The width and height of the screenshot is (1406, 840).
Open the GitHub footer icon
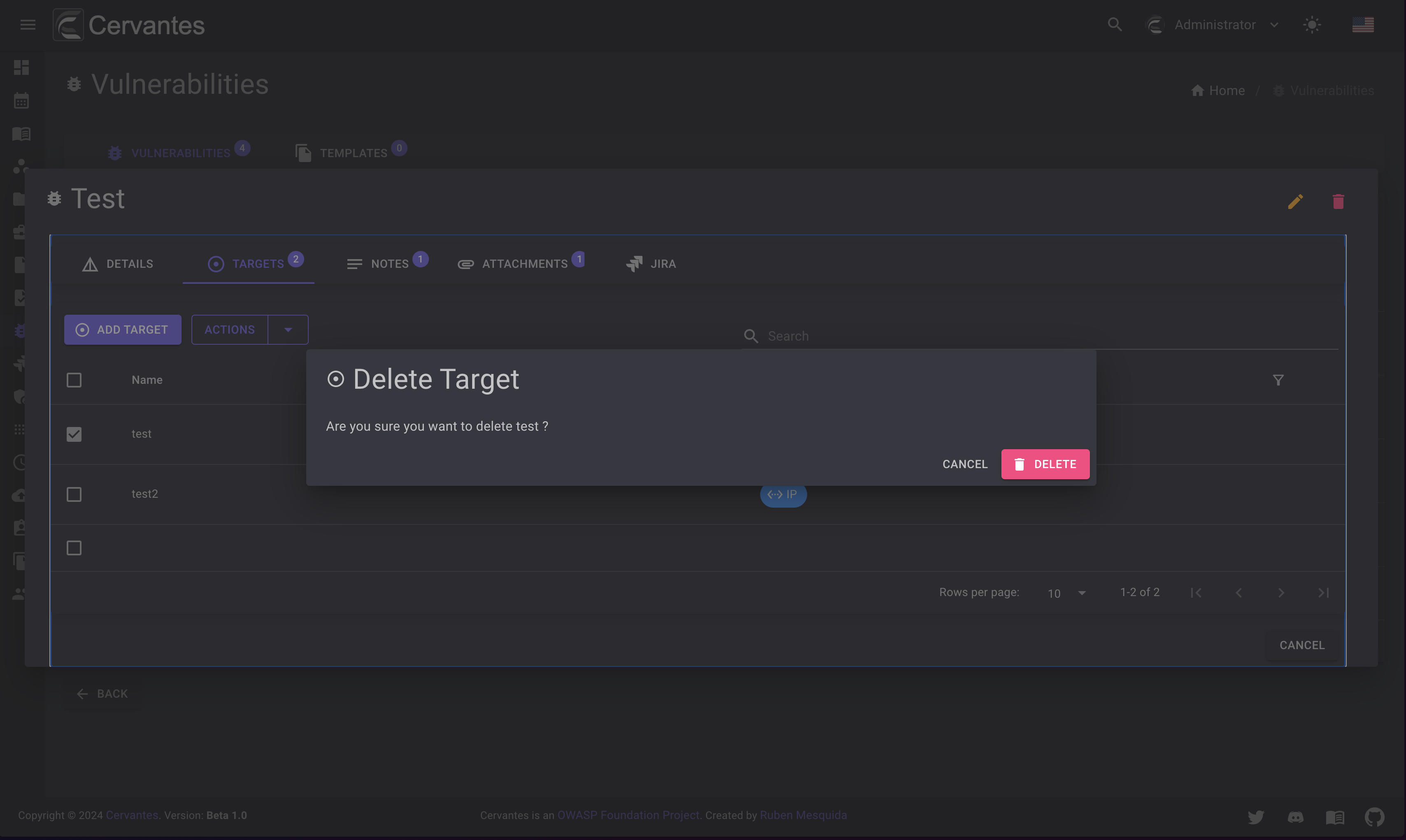pos(1374,817)
